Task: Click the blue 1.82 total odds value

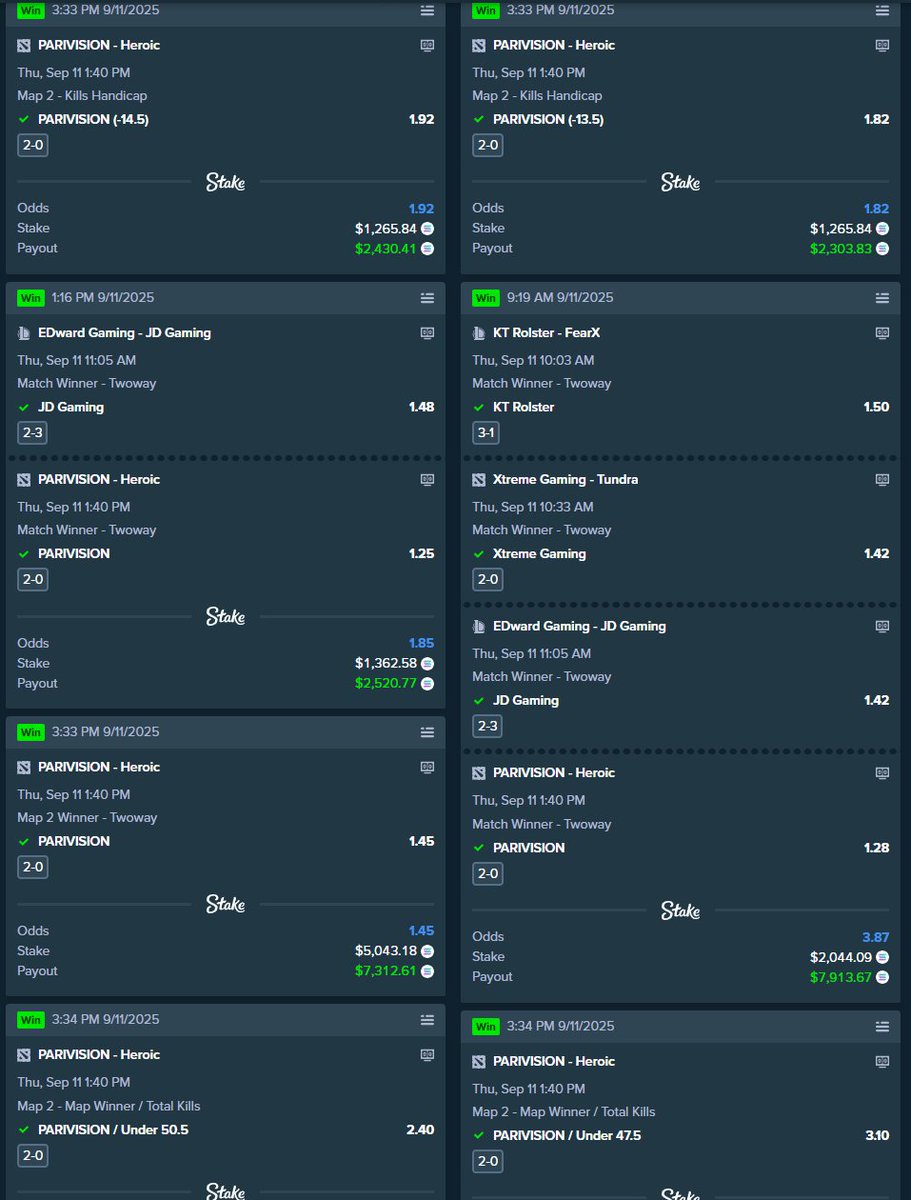Action: point(876,208)
